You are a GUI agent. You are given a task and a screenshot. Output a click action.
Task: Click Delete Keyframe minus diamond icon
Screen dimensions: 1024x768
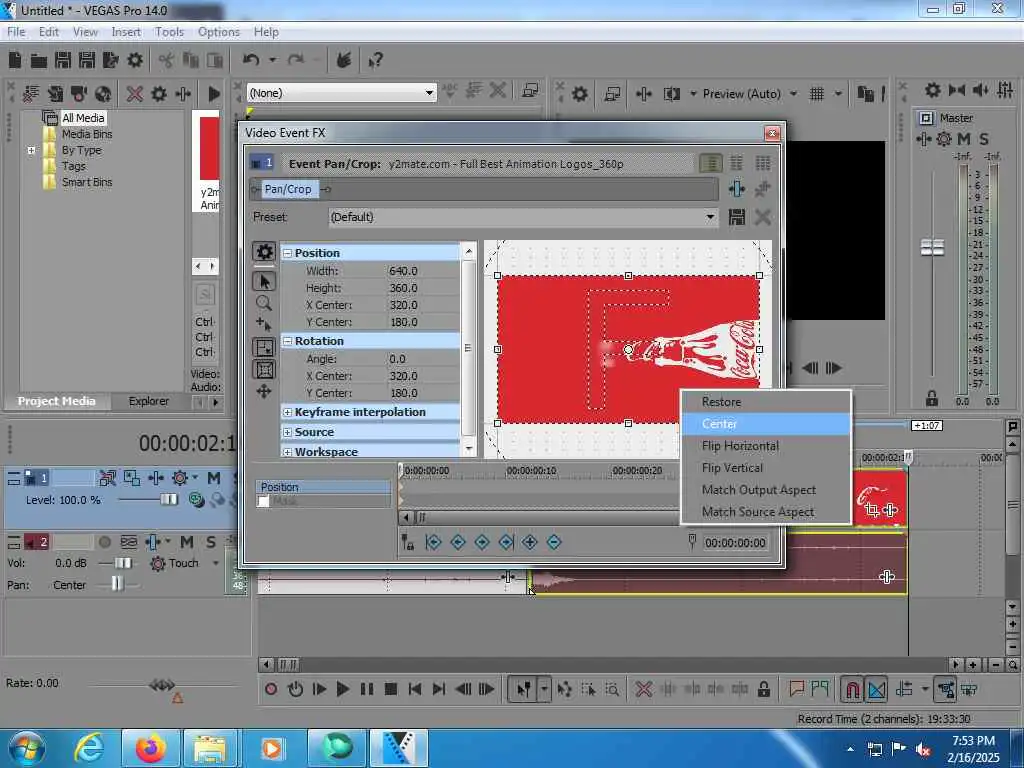click(554, 542)
